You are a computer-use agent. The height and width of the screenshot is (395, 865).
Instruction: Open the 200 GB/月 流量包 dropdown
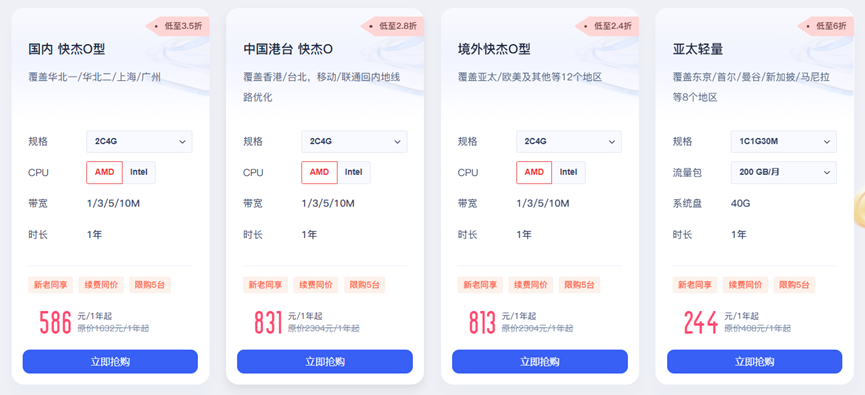(x=783, y=173)
